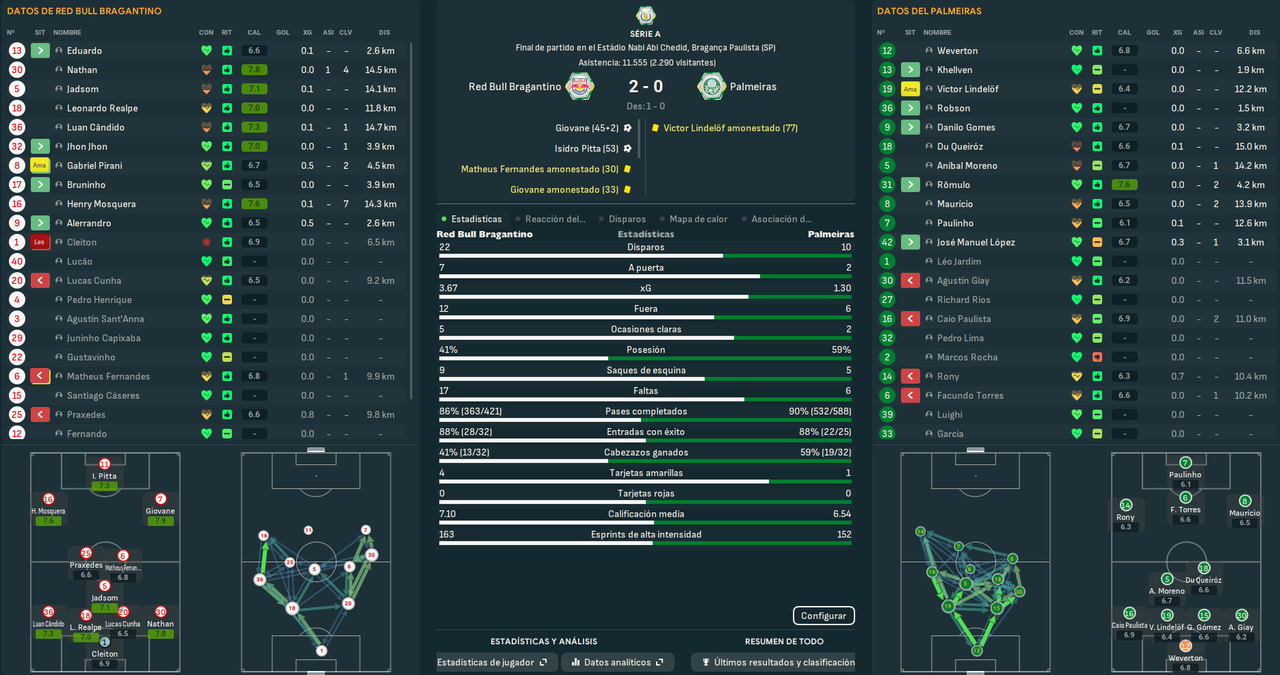Click Du Queiróz's 15.0 km distance value

pos(1251,146)
